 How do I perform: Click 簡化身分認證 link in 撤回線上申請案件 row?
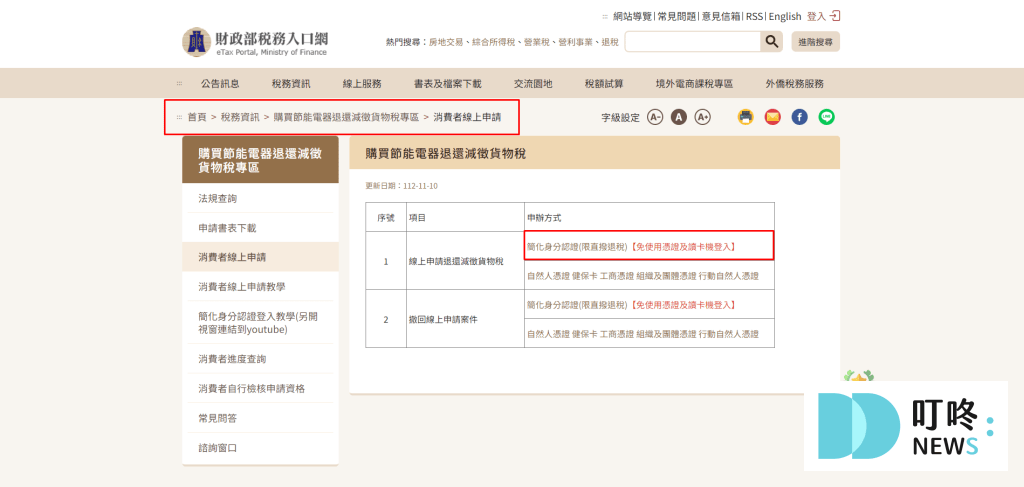tap(632, 305)
